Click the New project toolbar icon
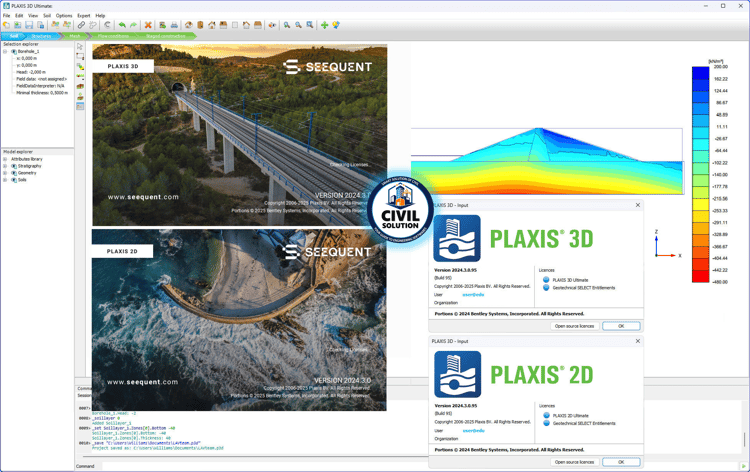Screen dimensions: 750x472 coord(6,25)
